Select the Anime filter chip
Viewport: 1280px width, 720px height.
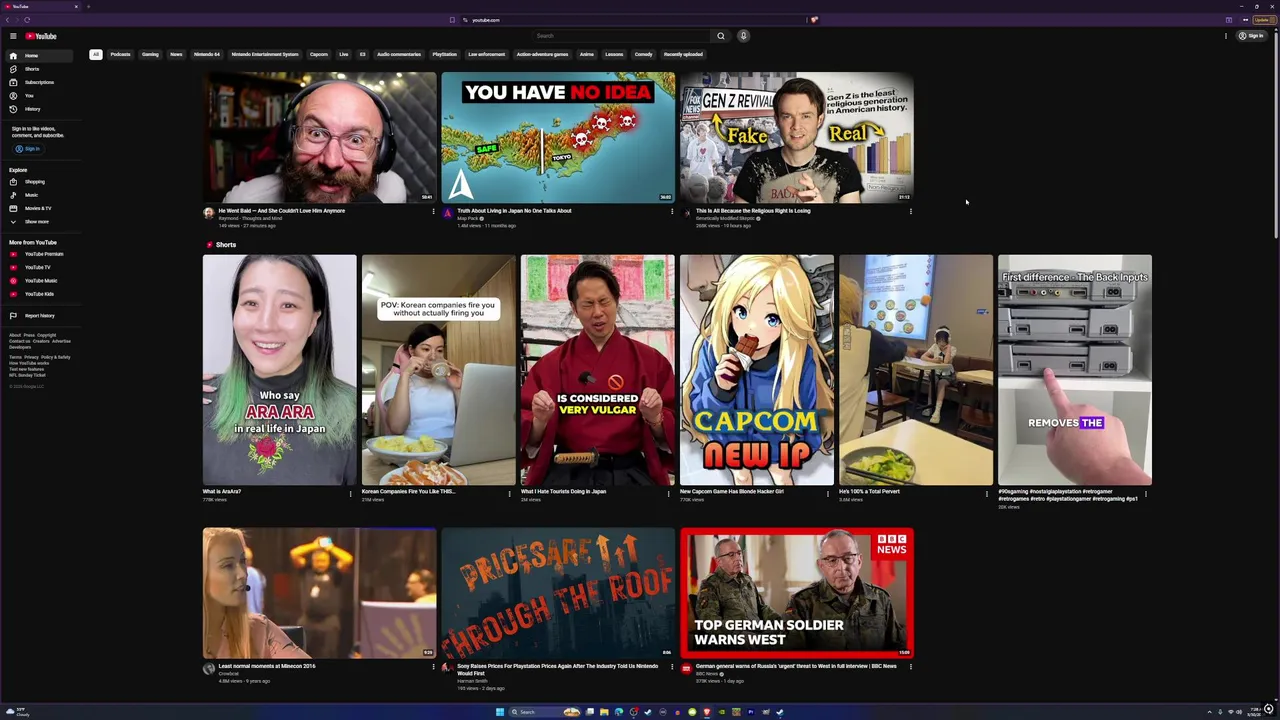click(587, 54)
